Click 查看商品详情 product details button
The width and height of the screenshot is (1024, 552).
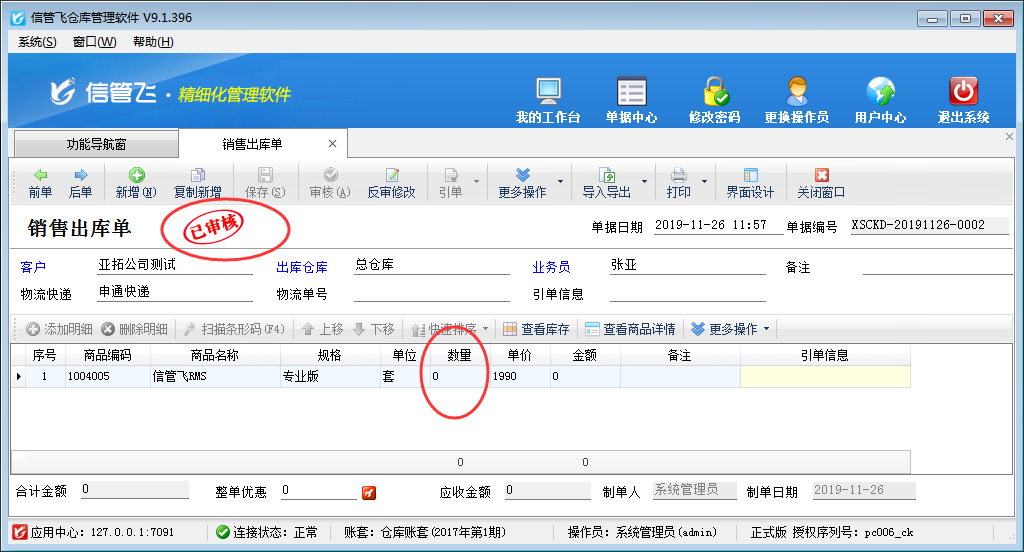(x=630, y=329)
